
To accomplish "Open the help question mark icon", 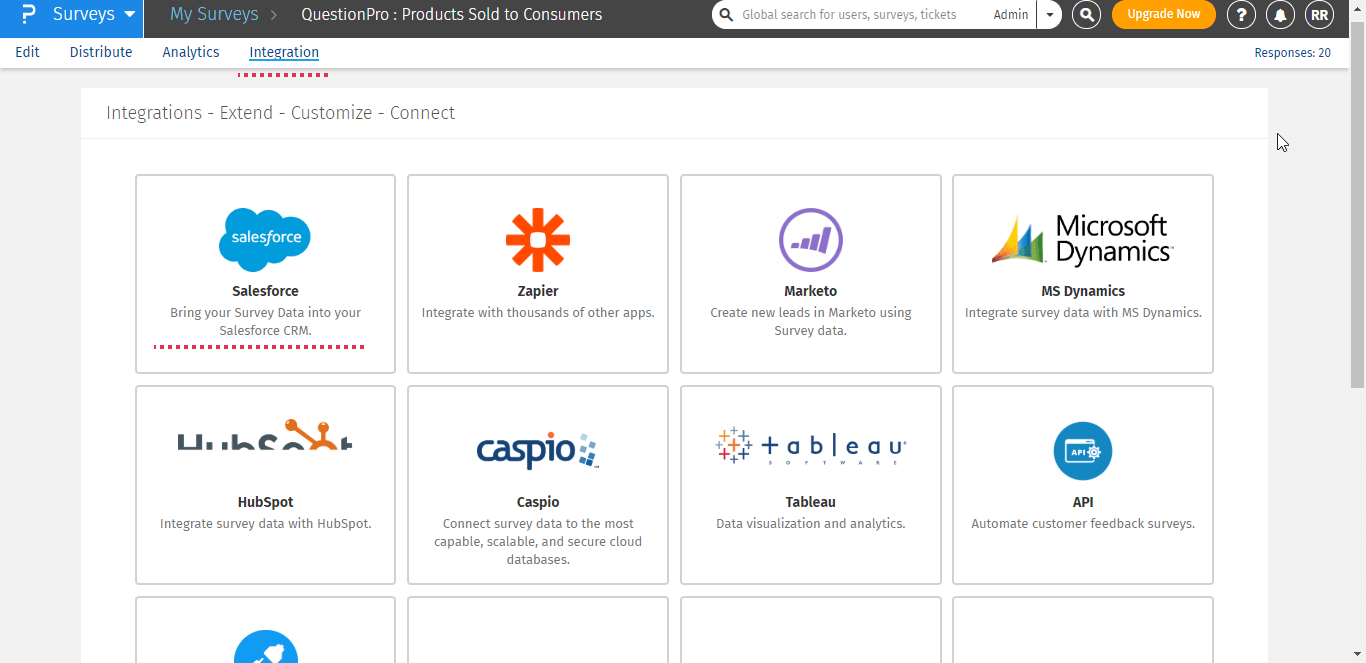I will [x=1241, y=15].
